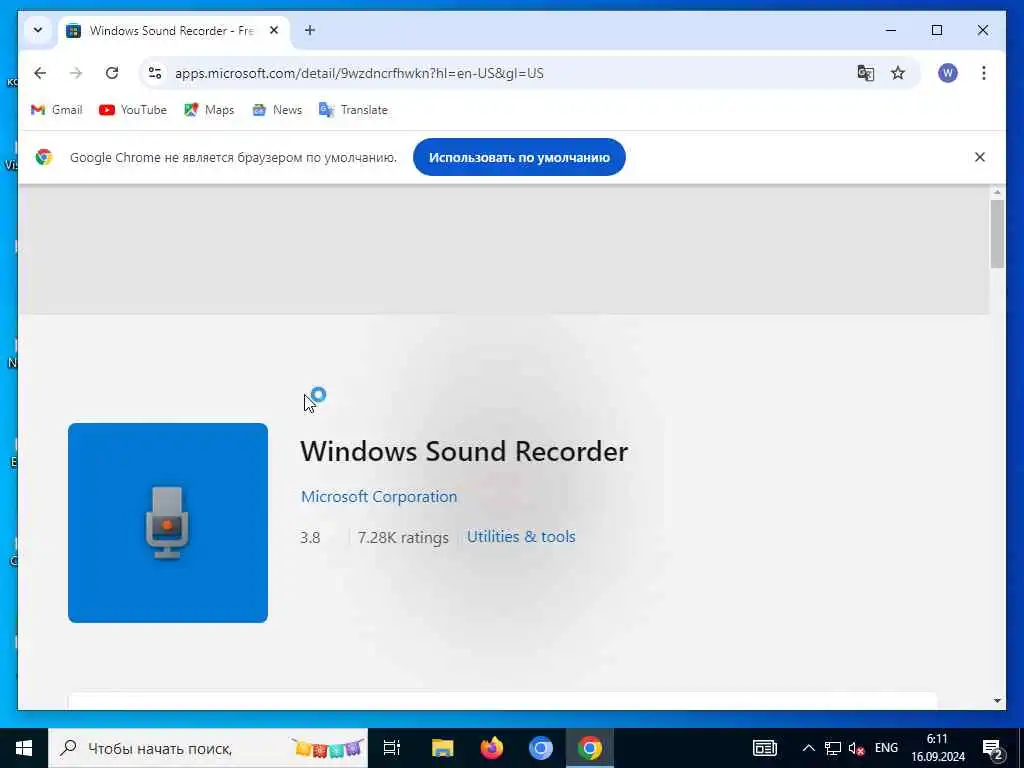The image size is (1024, 768).
Task: Open the Windows Start menu
Action: [24, 748]
